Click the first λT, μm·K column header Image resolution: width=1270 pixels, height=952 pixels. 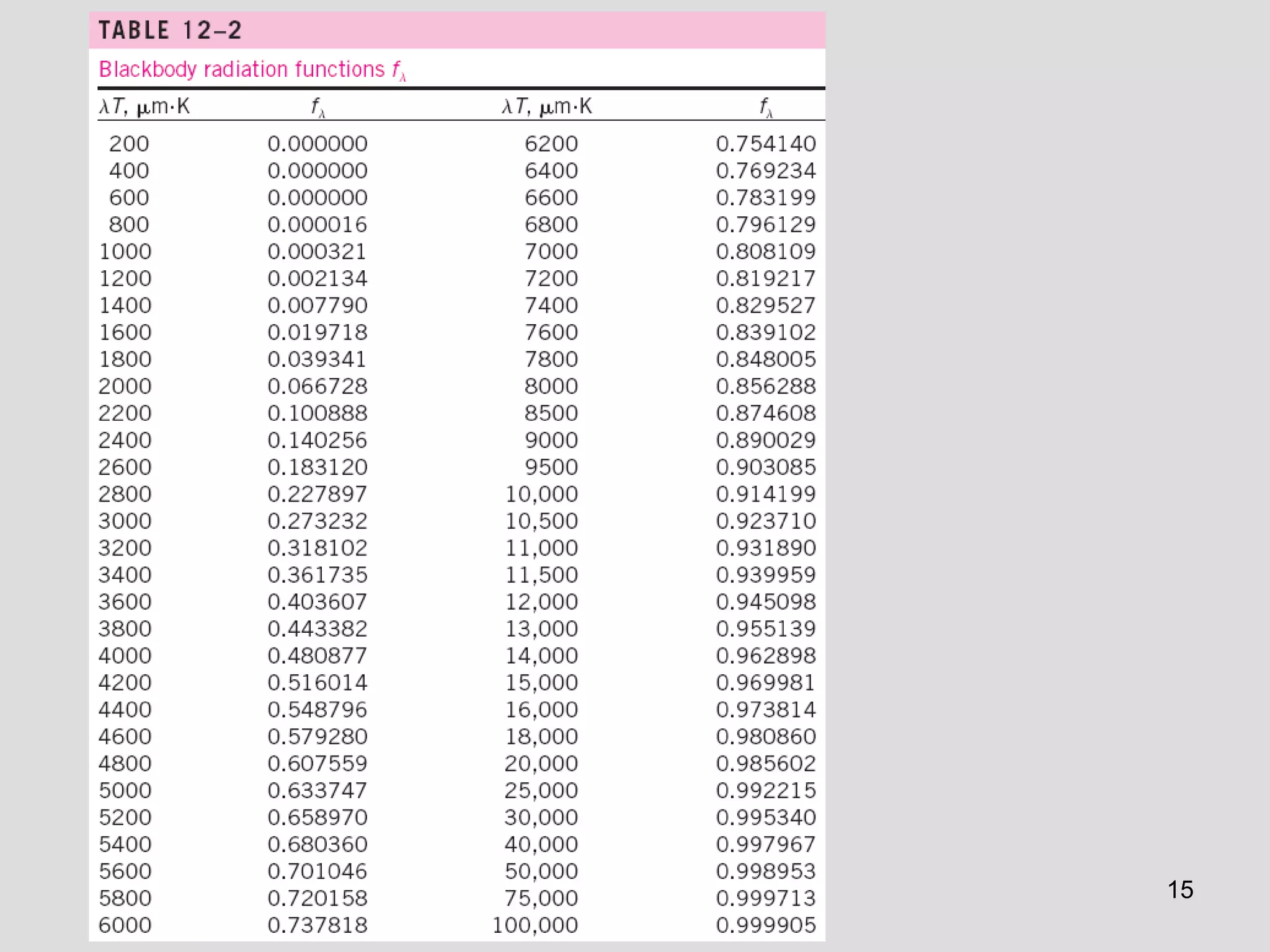[144, 107]
